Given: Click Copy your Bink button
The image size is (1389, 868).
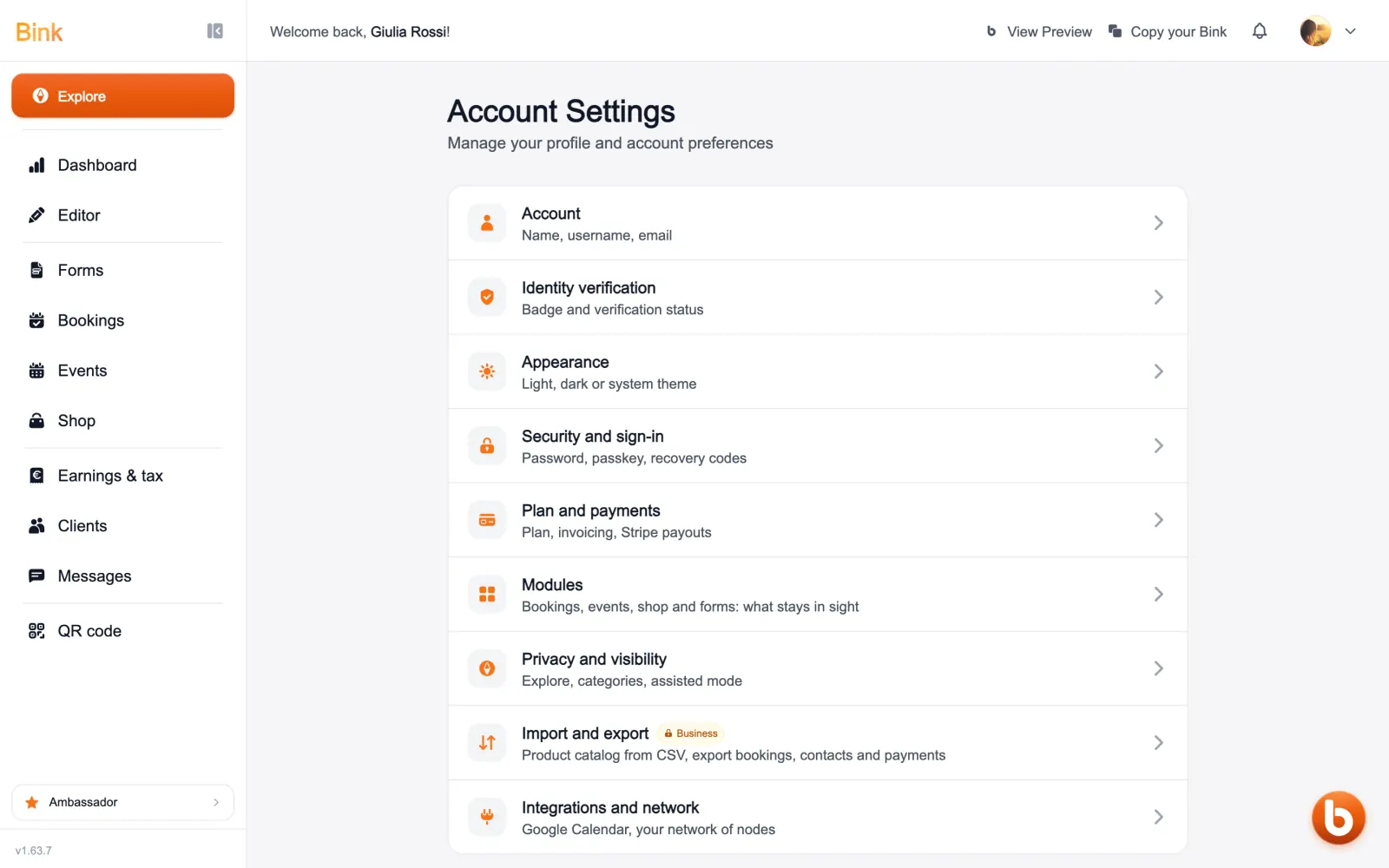Looking at the screenshot, I should click(1168, 31).
